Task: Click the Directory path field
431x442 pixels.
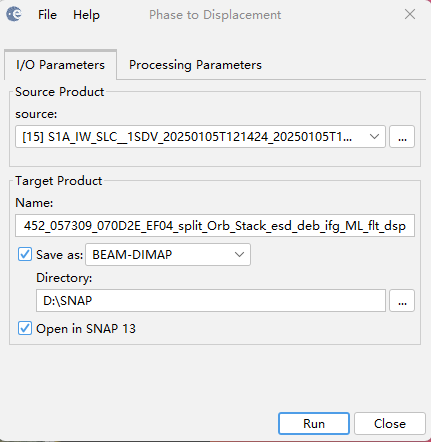Action: tap(211, 301)
